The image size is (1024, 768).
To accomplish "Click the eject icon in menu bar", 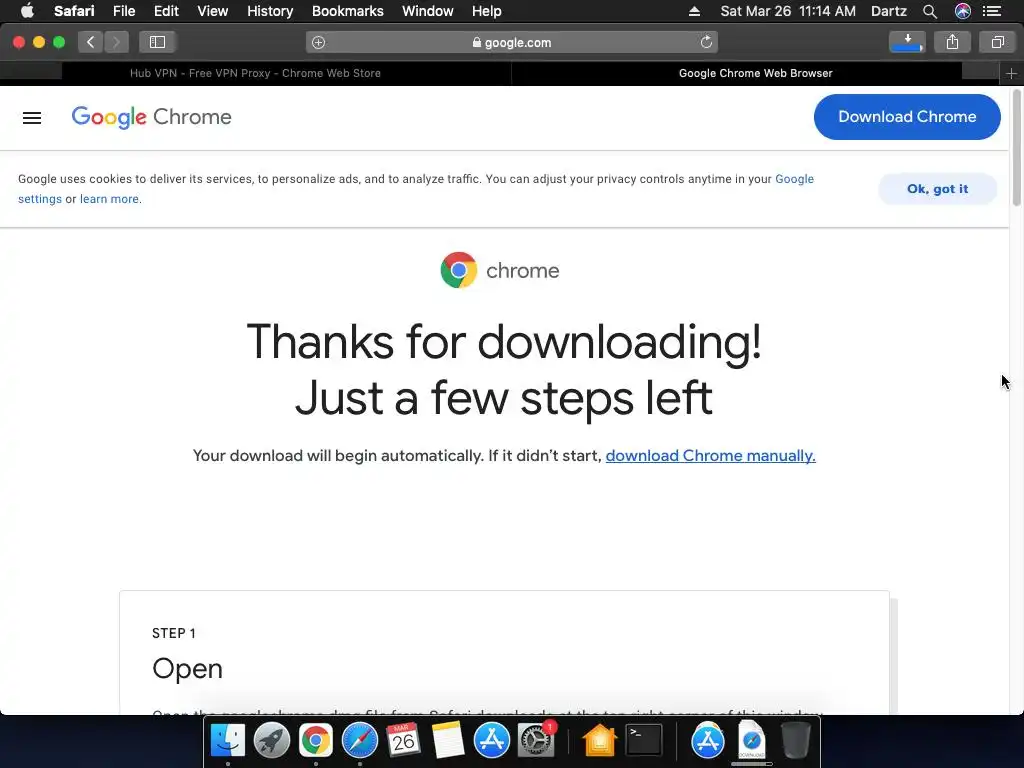I will [x=694, y=11].
